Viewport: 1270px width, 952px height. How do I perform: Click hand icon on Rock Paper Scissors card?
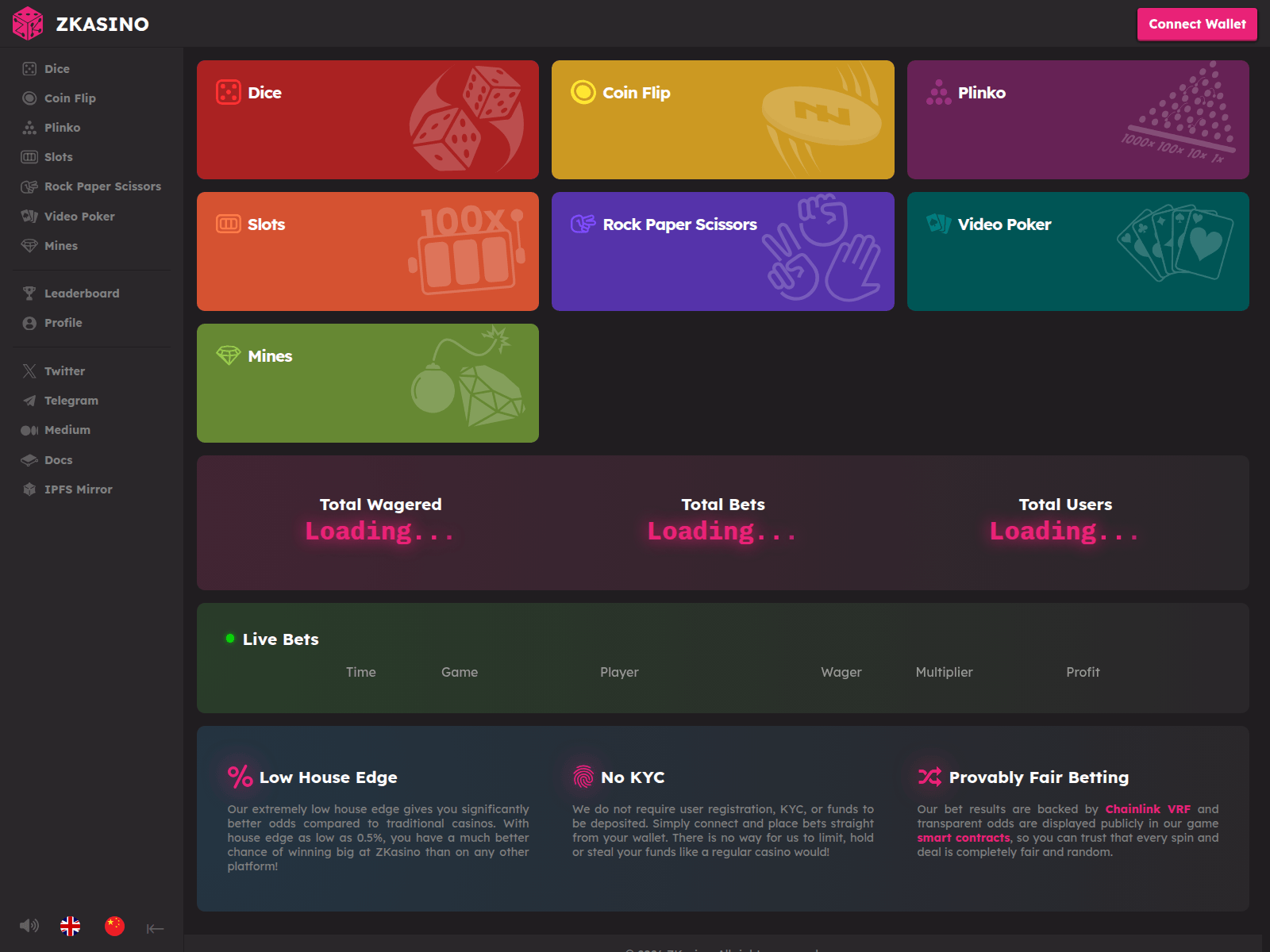coord(583,224)
